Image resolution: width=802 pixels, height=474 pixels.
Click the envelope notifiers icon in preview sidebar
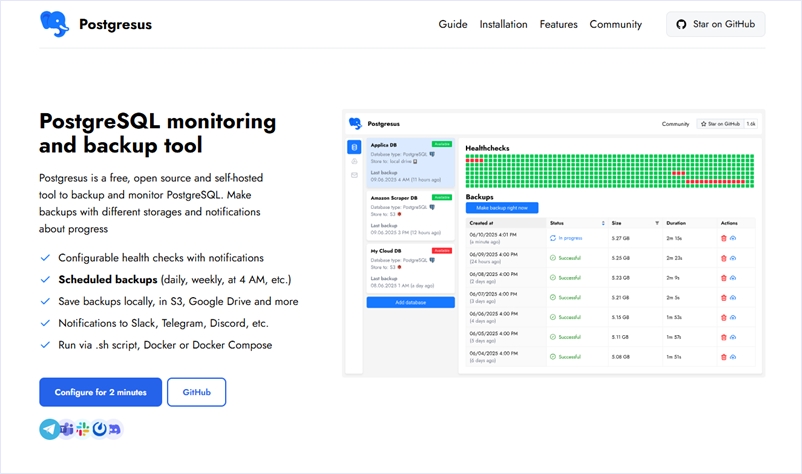pos(354,175)
